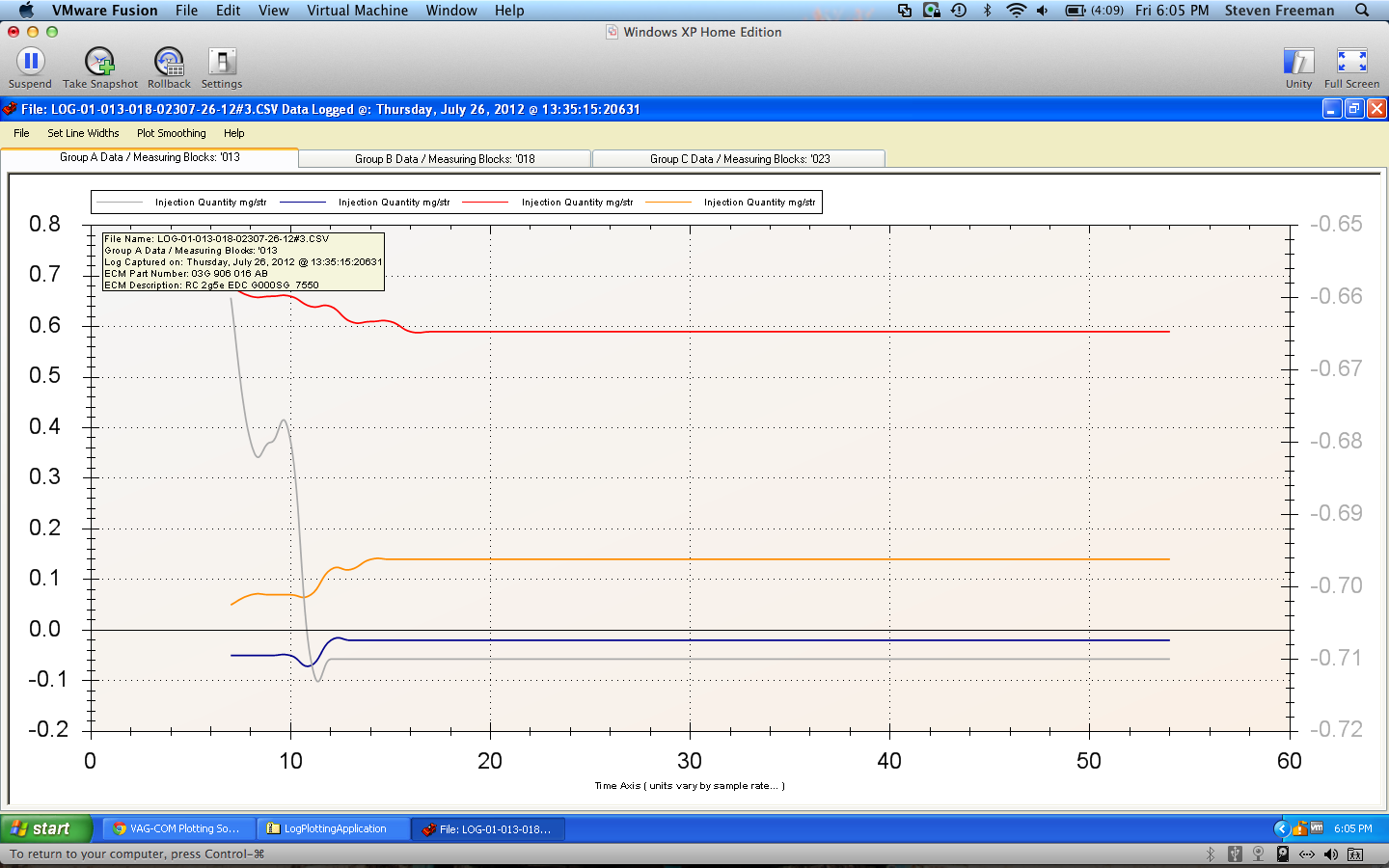Open the Set Line Widths menu

83,133
